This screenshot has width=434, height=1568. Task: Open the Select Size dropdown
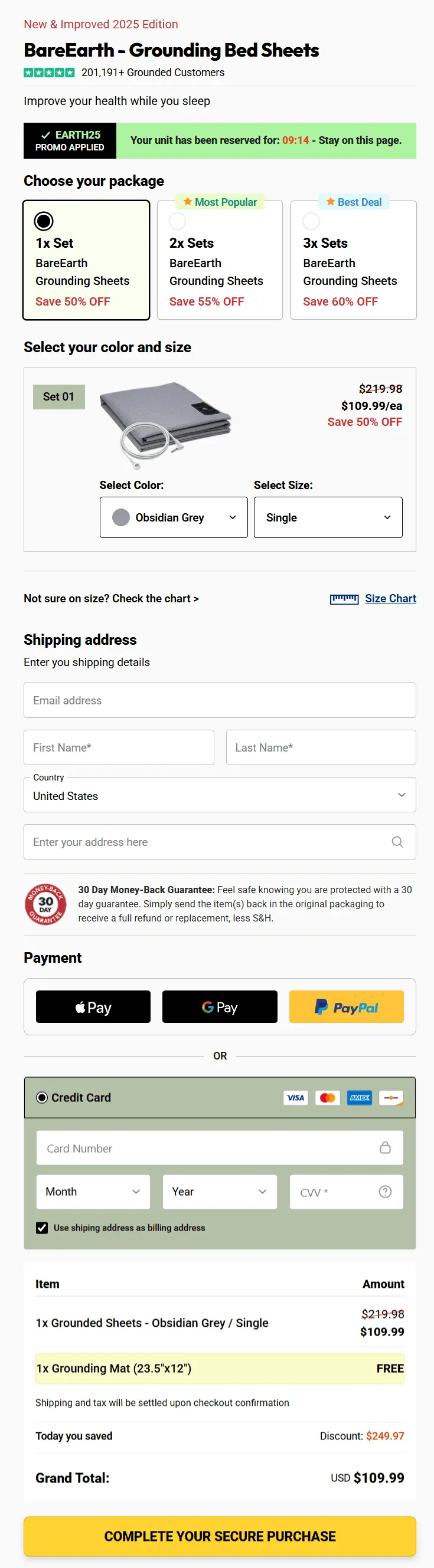(327, 517)
